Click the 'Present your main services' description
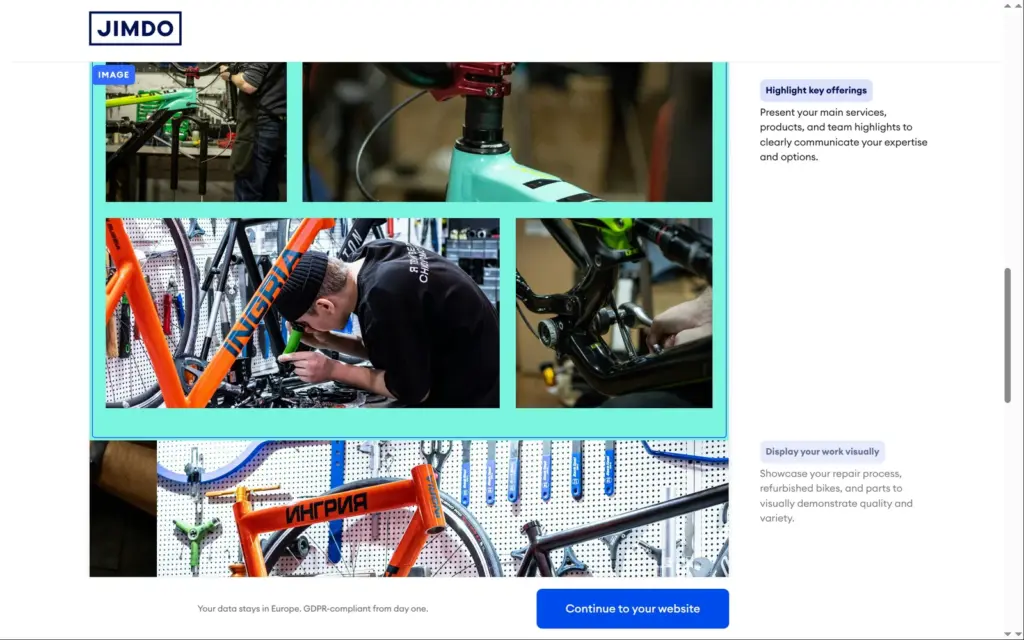1024x640 pixels. point(843,135)
